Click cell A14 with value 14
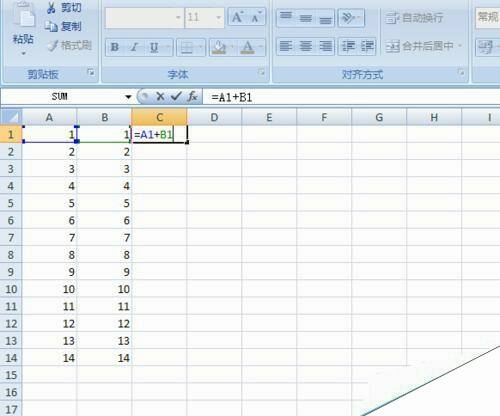This screenshot has width=500, height=416. tap(49, 358)
